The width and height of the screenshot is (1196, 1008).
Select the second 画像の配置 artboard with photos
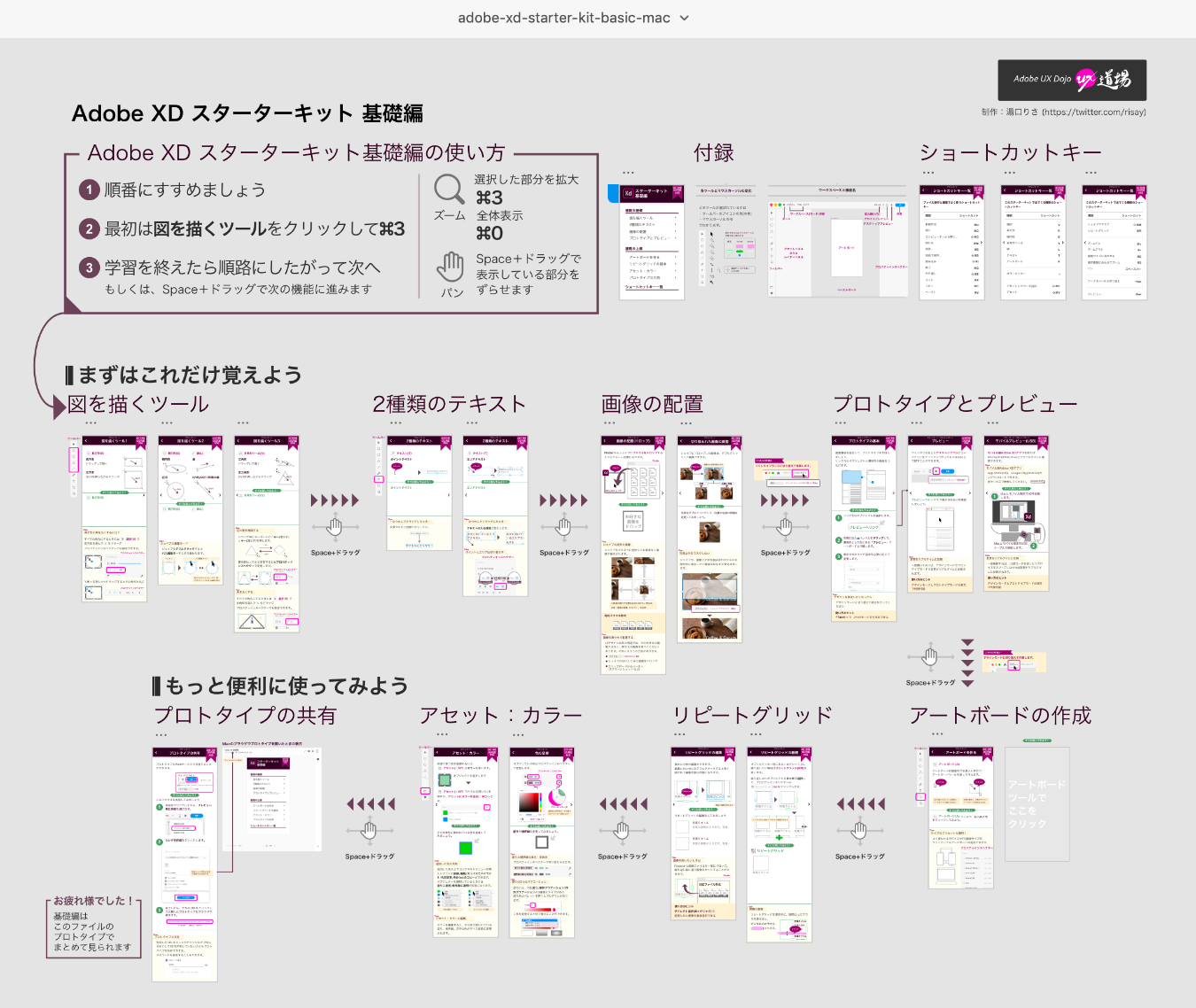(x=710, y=539)
